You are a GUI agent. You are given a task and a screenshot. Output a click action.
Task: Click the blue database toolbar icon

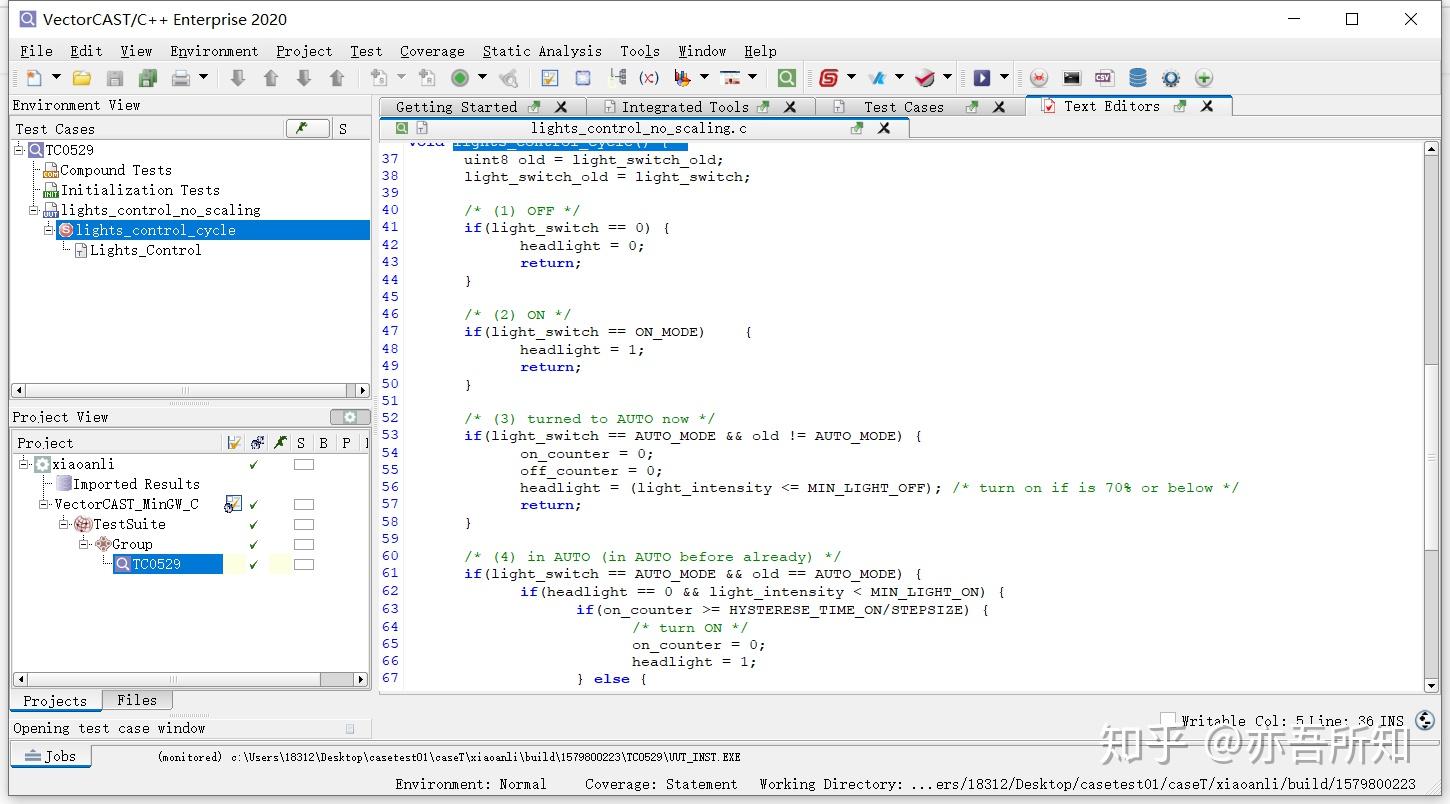coord(1137,78)
